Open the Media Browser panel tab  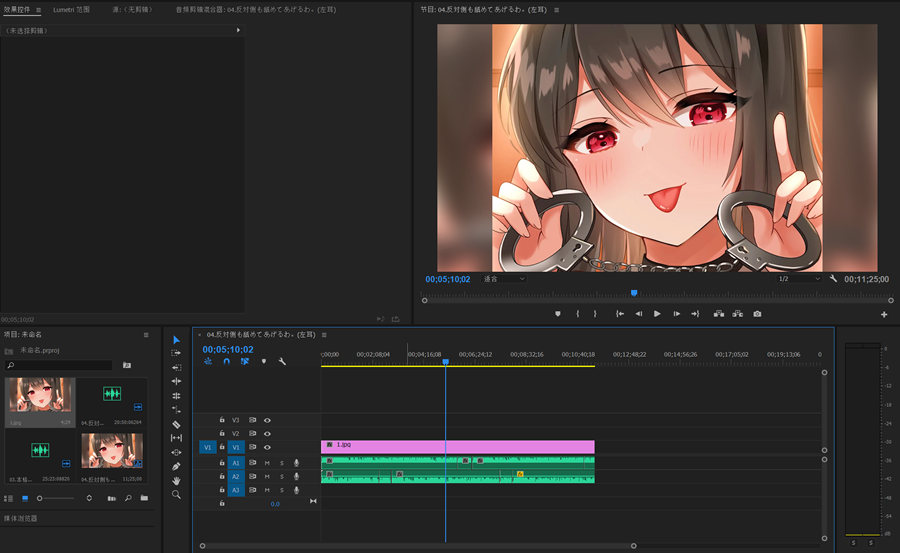click(21, 519)
